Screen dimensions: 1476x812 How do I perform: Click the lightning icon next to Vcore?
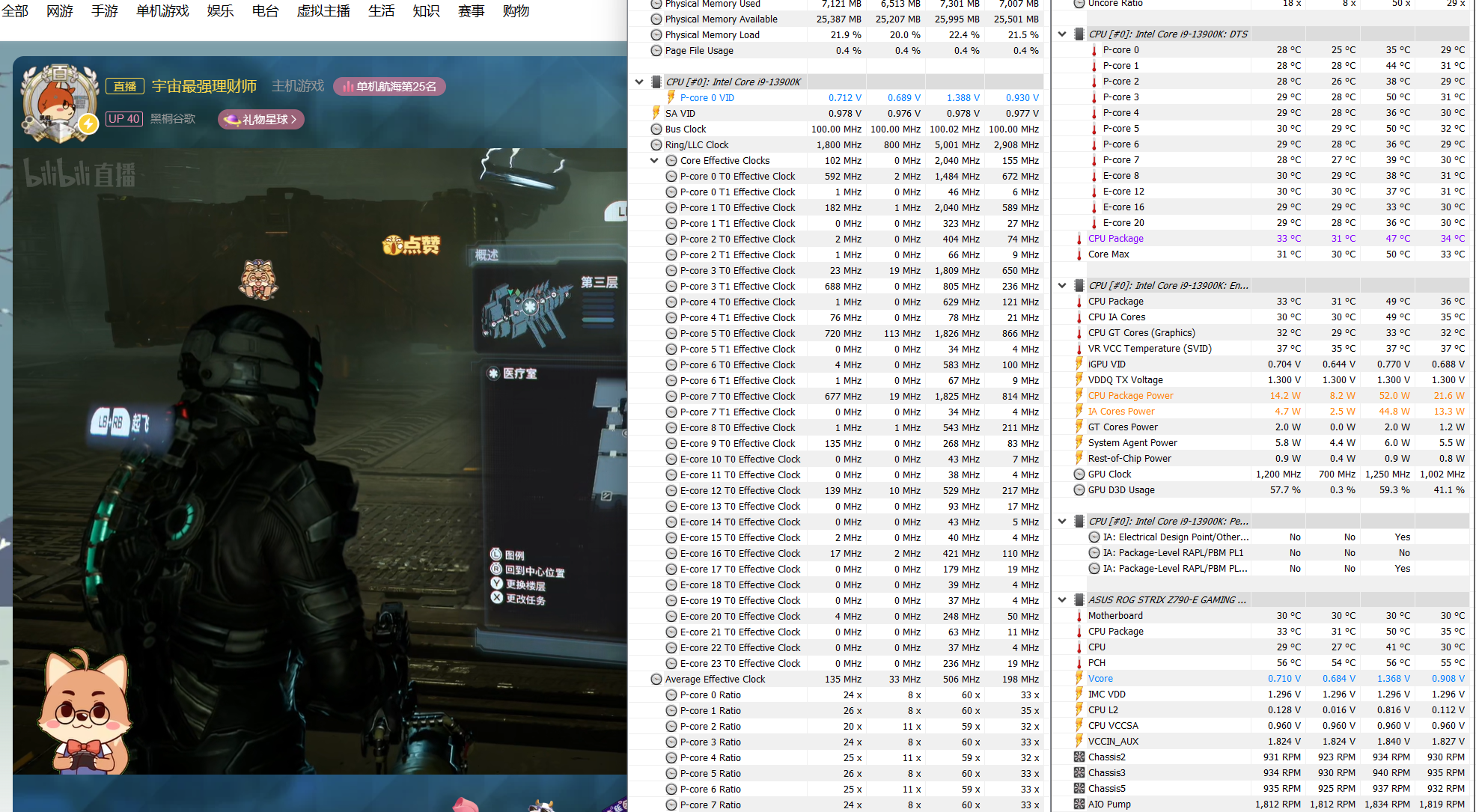[1079, 678]
